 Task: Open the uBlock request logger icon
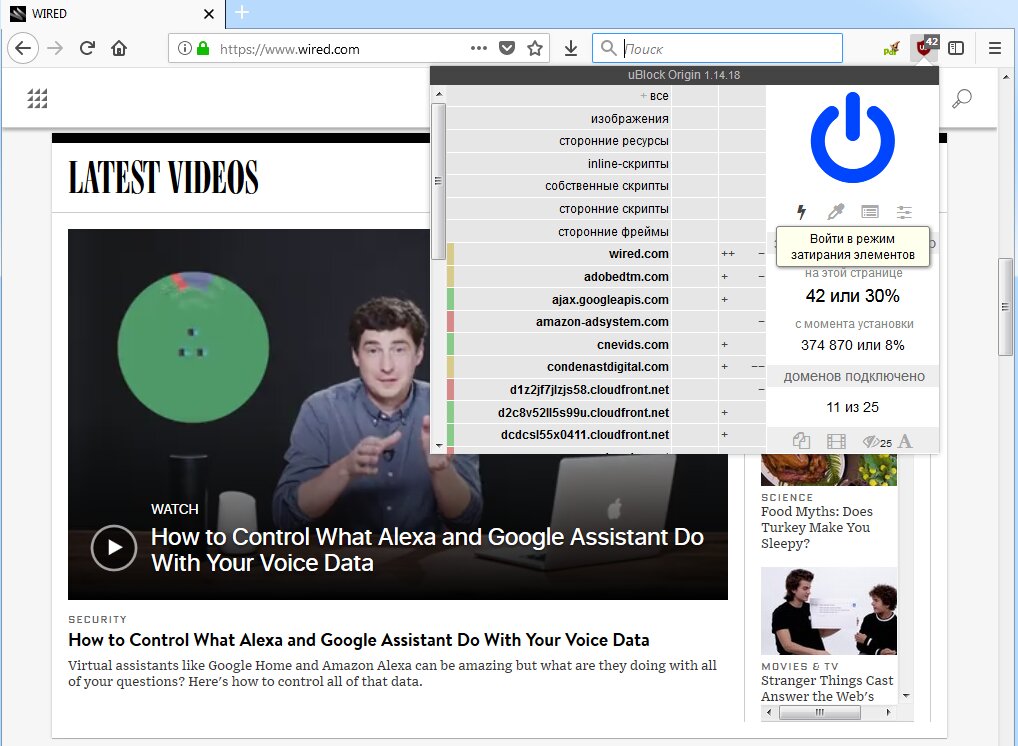[870, 212]
